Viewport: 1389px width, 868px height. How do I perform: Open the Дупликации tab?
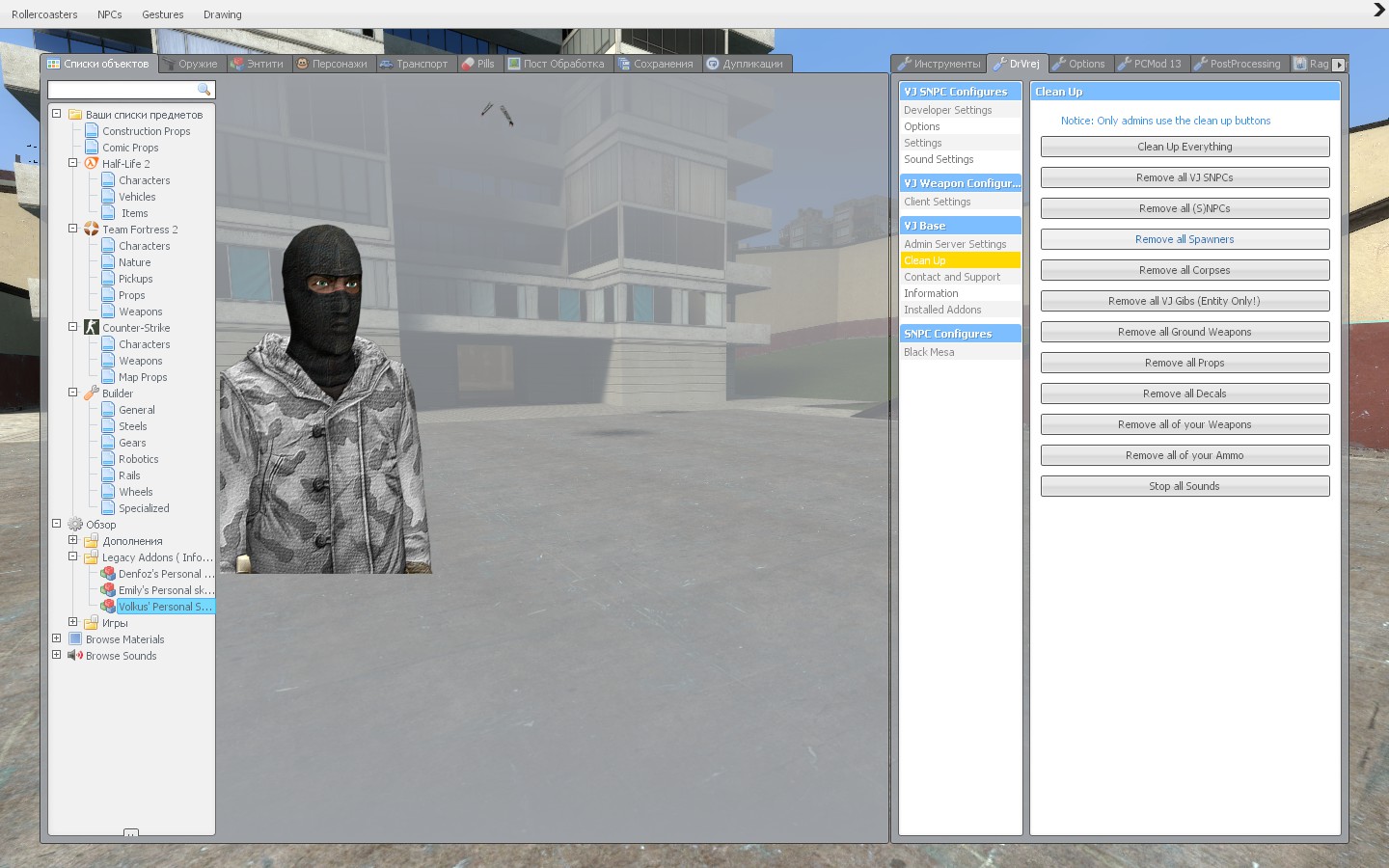746,64
